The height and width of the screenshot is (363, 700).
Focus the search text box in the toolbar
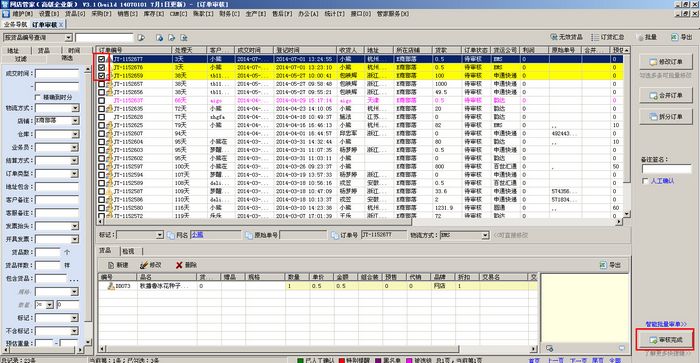104,38
